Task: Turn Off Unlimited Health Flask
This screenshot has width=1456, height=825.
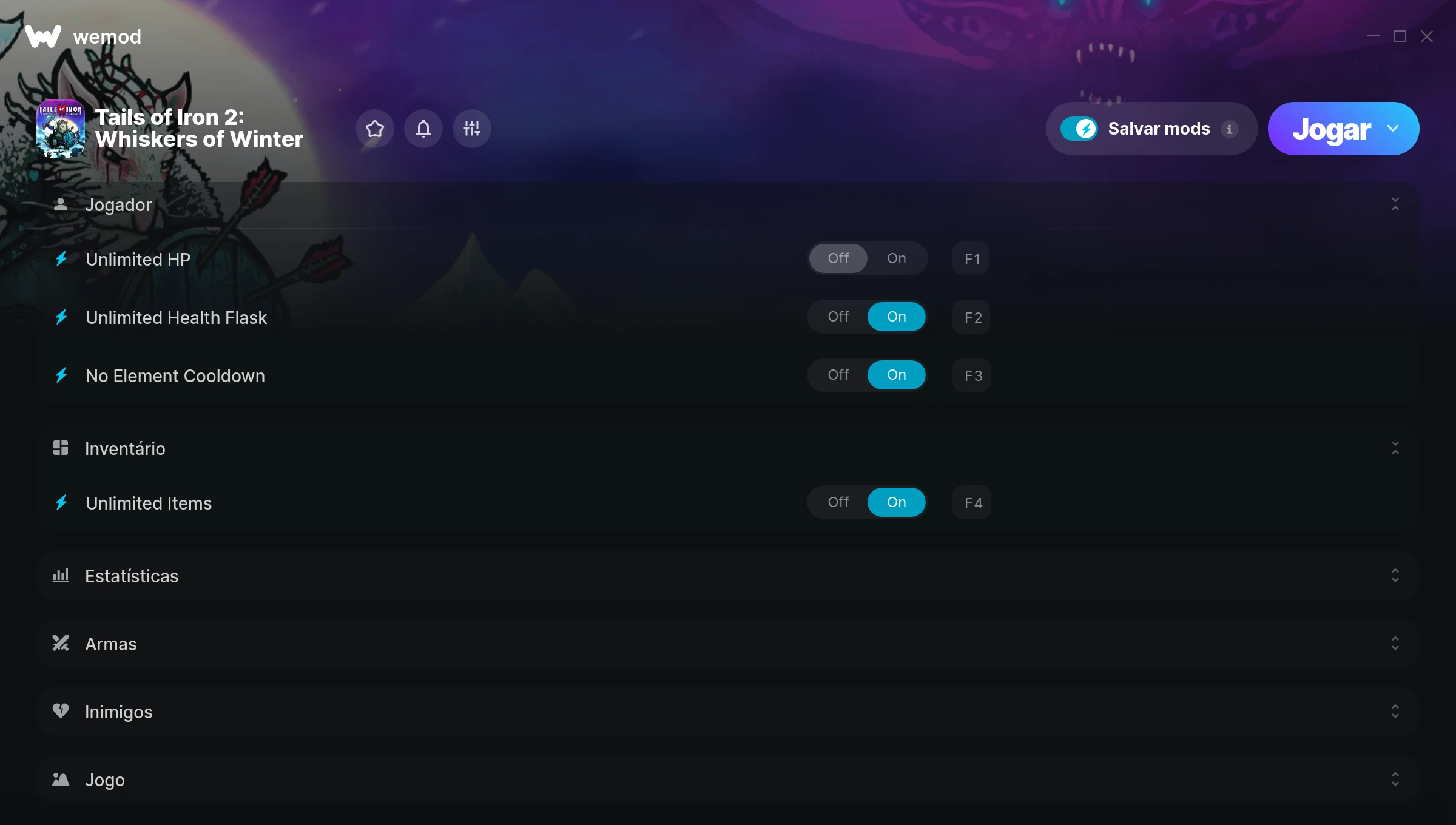Action: click(x=838, y=317)
